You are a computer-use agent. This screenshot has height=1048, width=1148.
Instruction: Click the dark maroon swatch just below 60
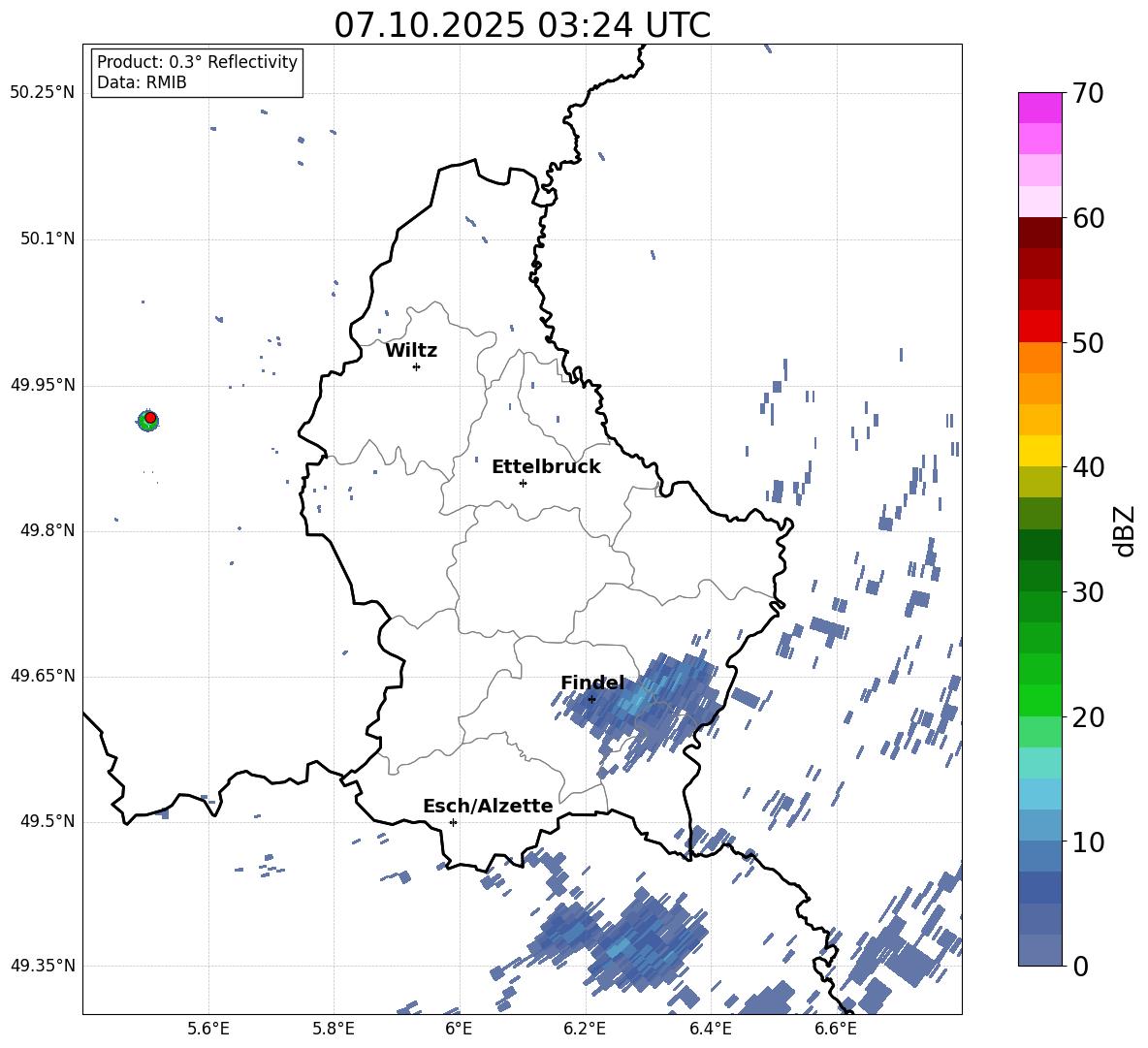(x=1039, y=233)
